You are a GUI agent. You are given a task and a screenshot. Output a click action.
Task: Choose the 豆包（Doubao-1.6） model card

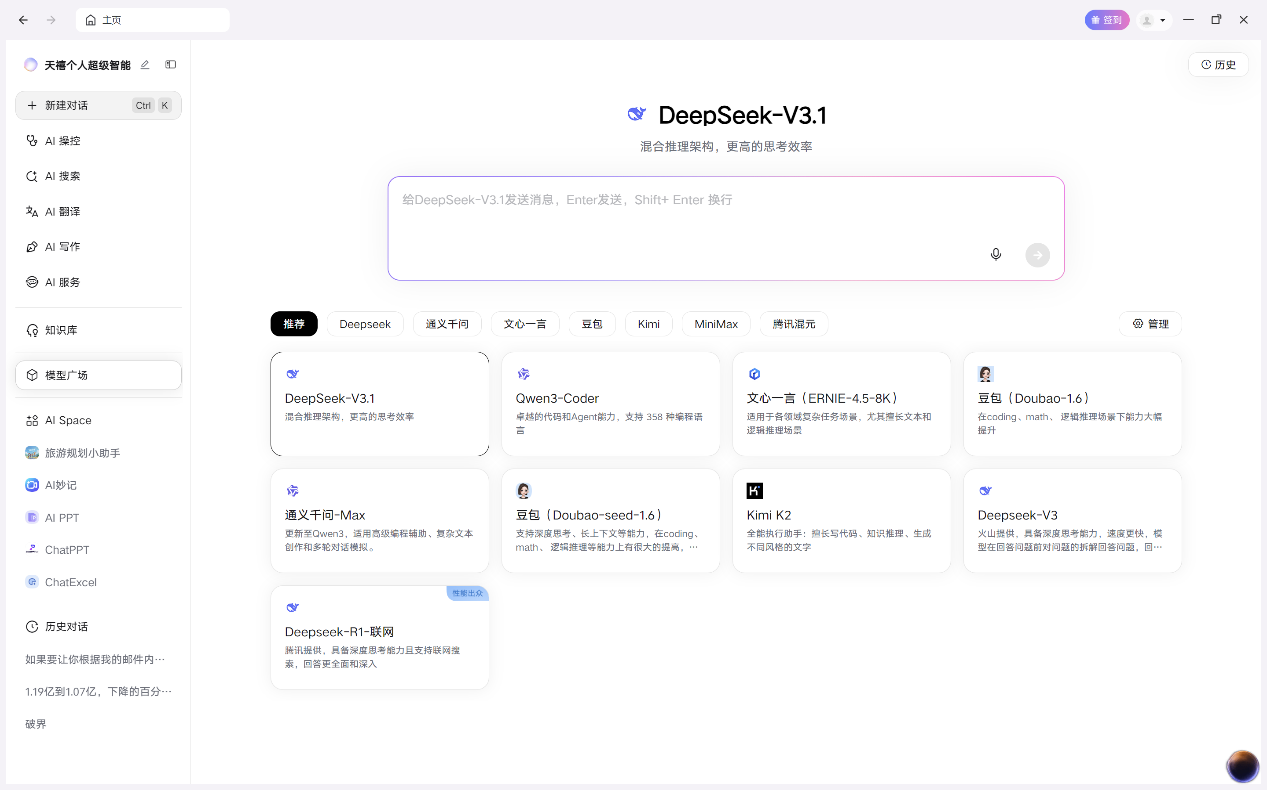(x=1073, y=404)
